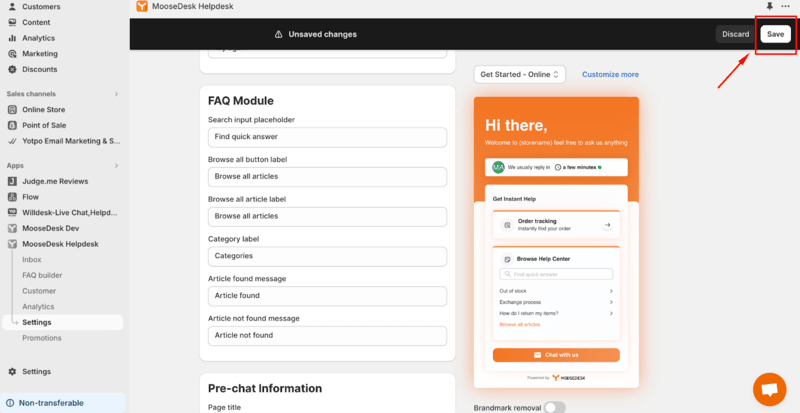Viewport: 800px width, 413px height.
Task: Open Analytics under MooseDesk Helpdesk
Action: (38, 307)
